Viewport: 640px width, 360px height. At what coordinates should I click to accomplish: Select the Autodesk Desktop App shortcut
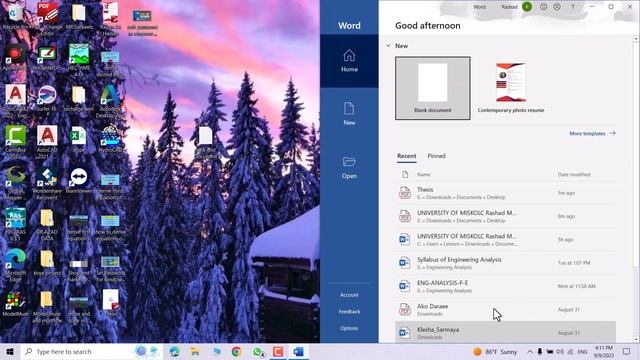coord(110,101)
